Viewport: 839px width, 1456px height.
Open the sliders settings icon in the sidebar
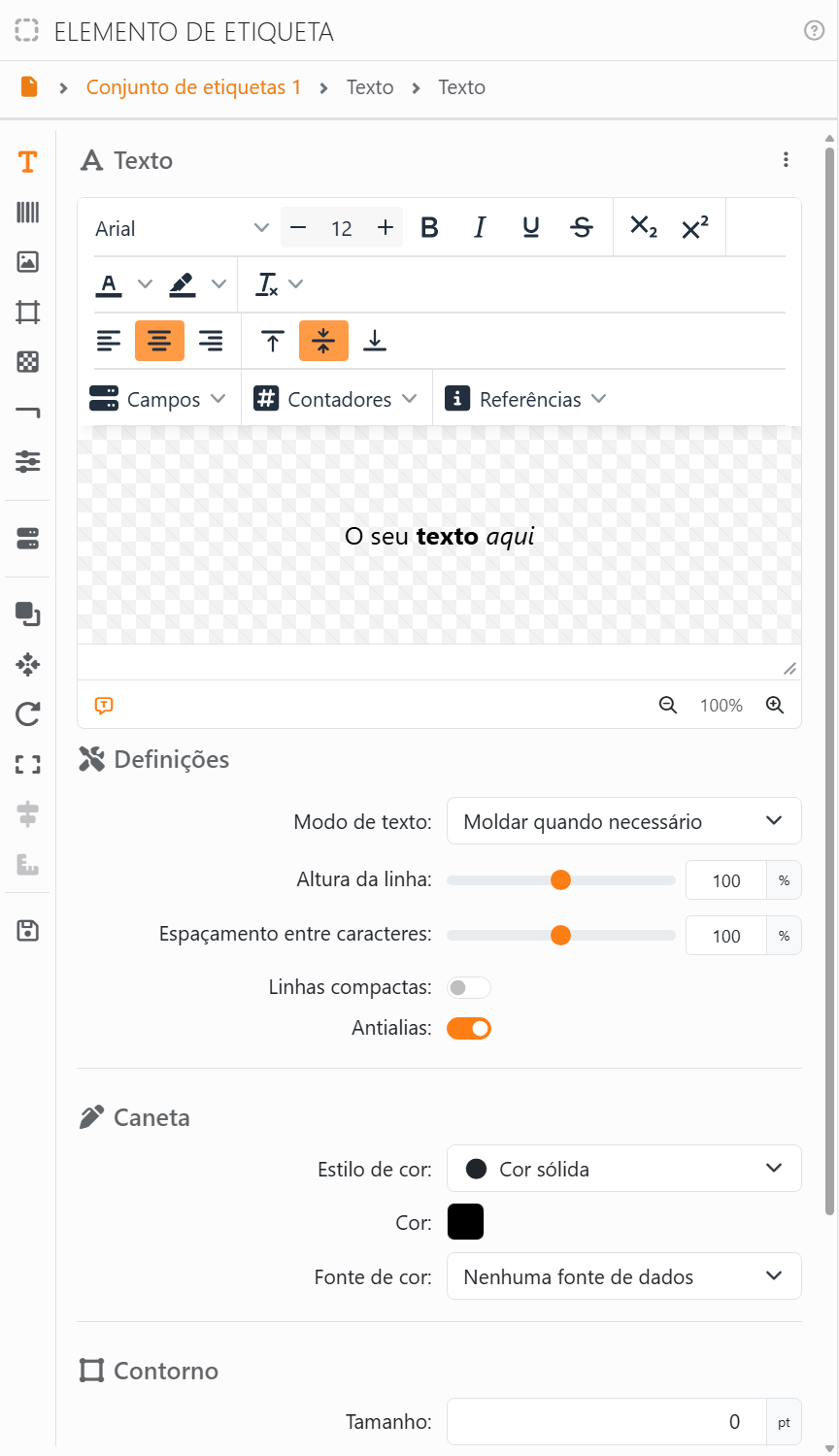[28, 462]
